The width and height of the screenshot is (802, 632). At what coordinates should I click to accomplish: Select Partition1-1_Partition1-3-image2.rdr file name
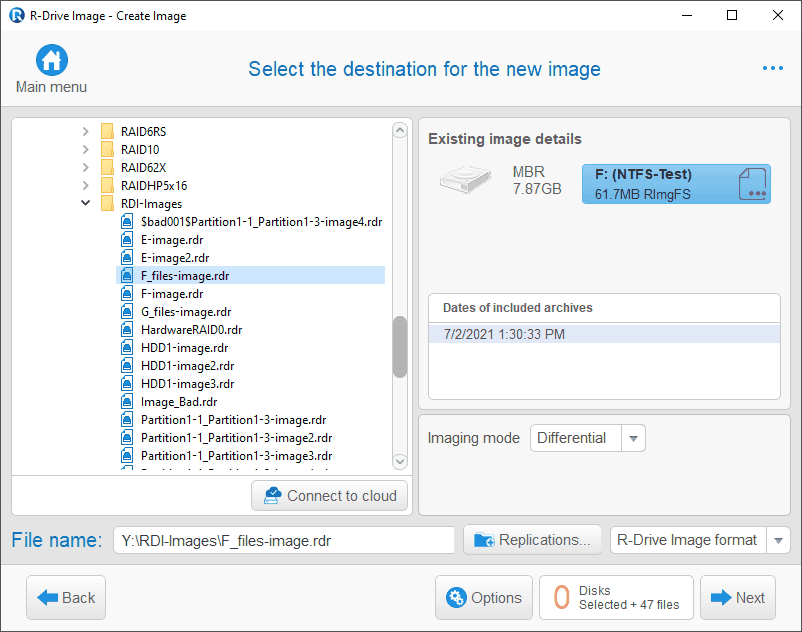point(237,438)
